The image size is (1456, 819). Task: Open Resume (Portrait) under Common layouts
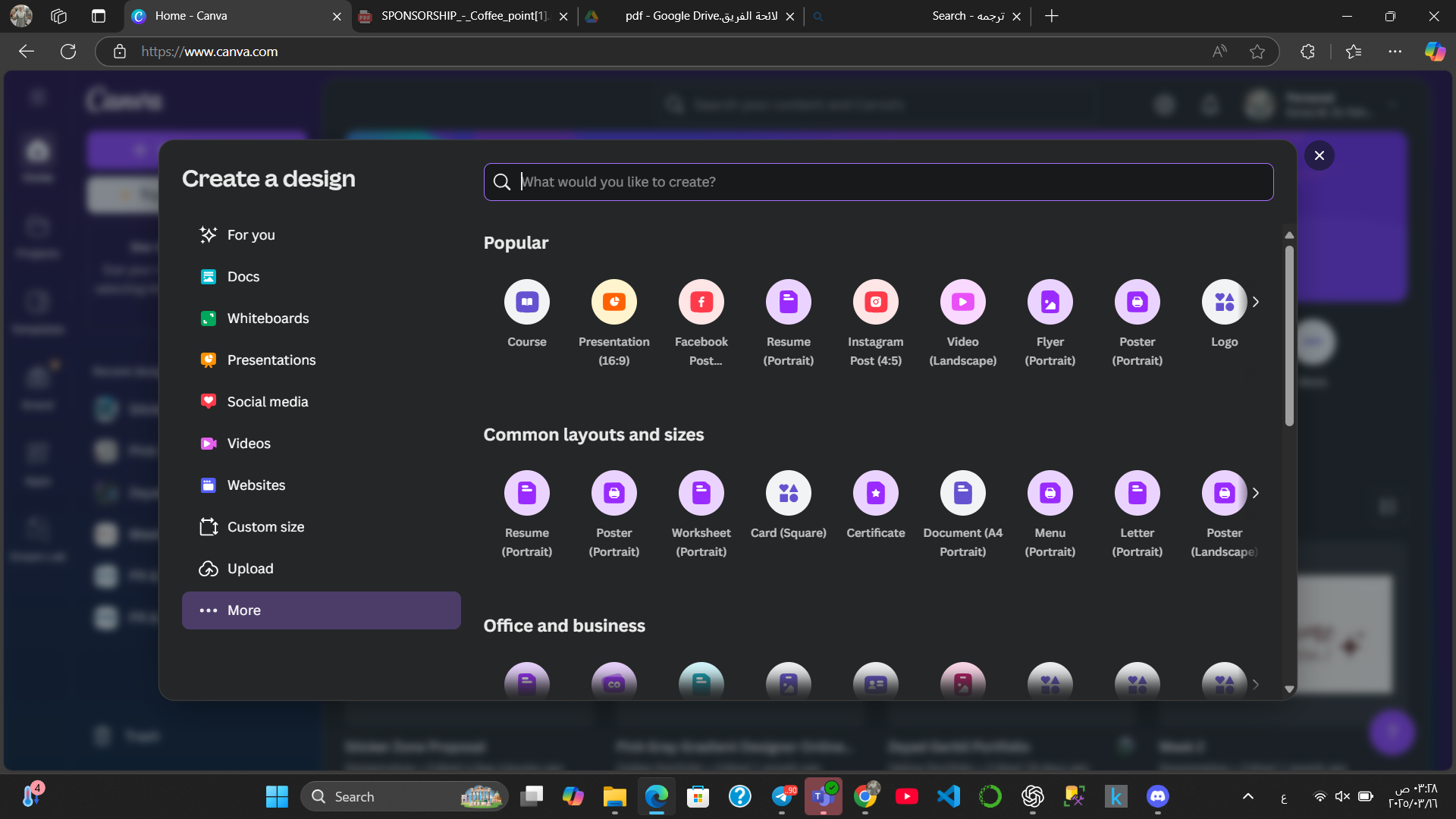pyautogui.click(x=526, y=493)
